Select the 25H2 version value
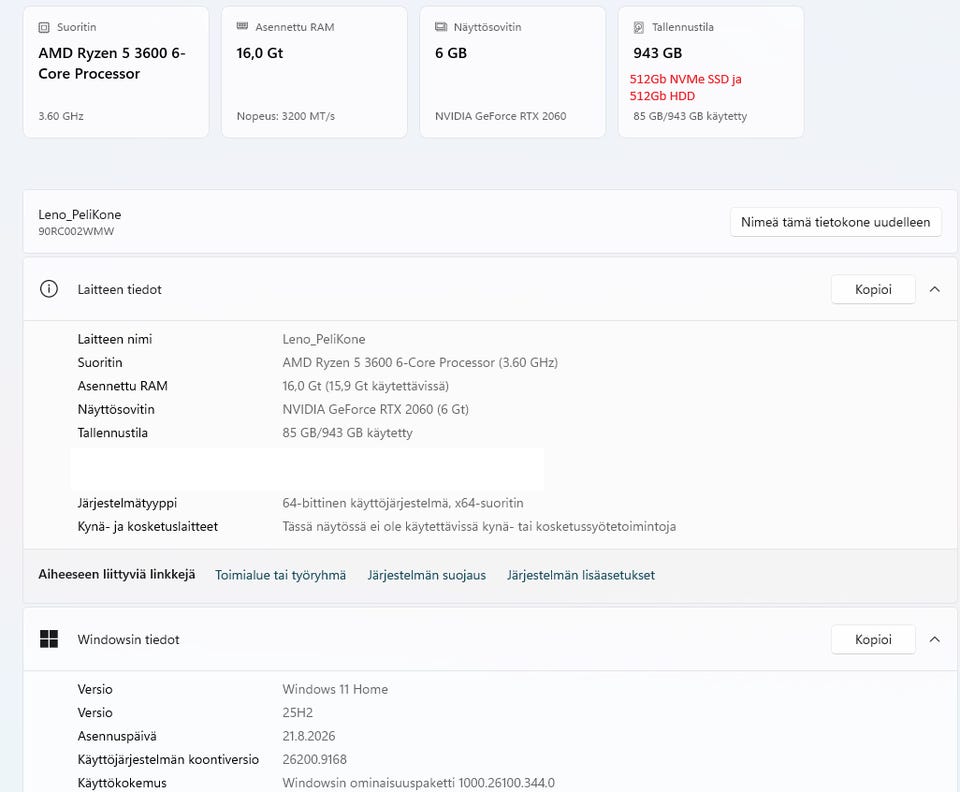The image size is (960, 792). pos(298,712)
